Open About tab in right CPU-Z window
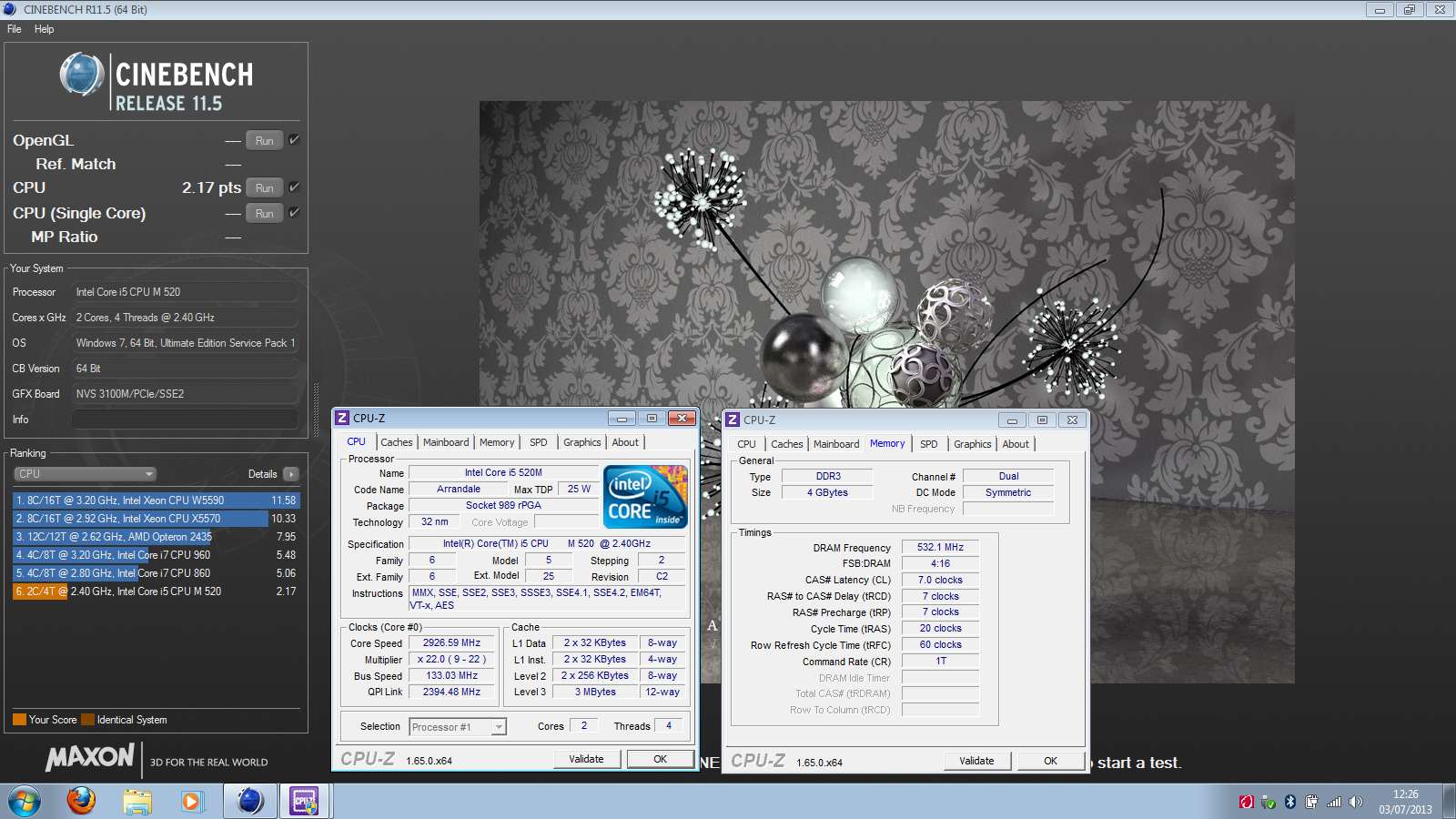The image size is (1456, 819). [1016, 444]
